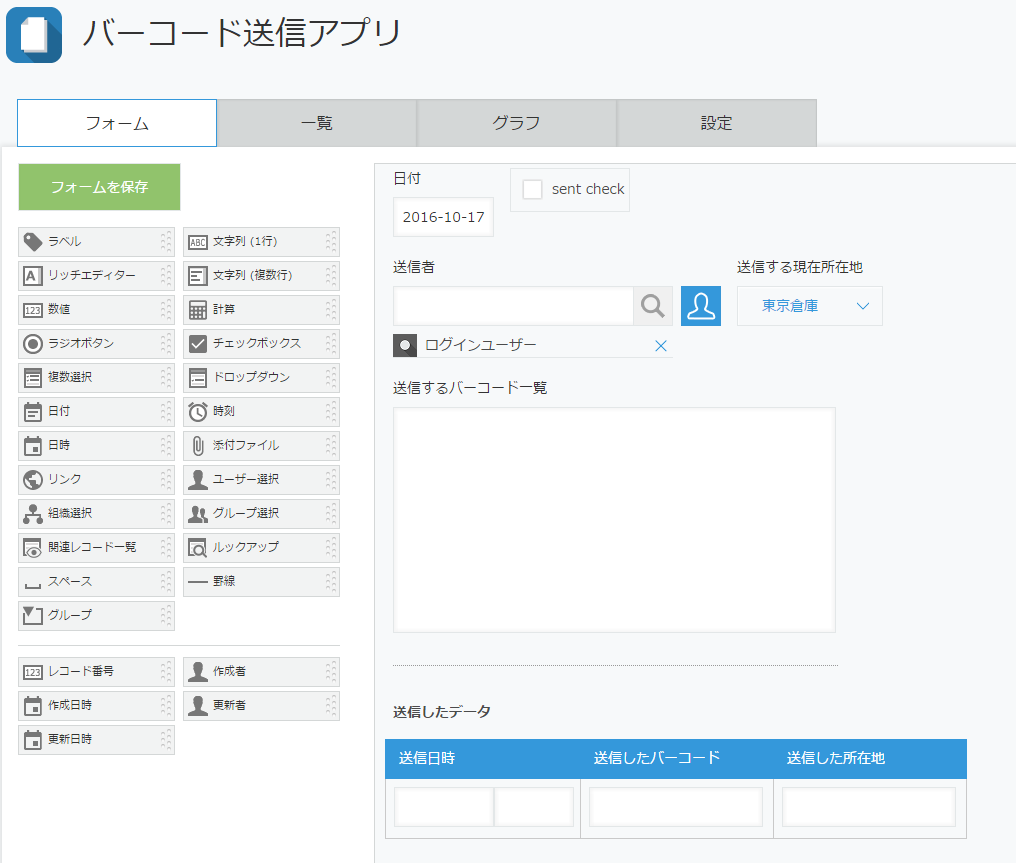Pick the 時刻 clock icon
The width and height of the screenshot is (1016, 863).
pyautogui.click(x=198, y=412)
